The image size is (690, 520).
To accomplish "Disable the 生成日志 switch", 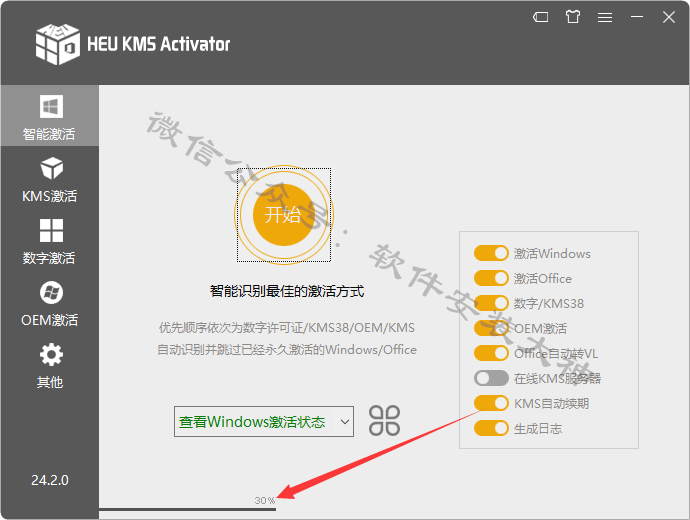I will [x=491, y=428].
